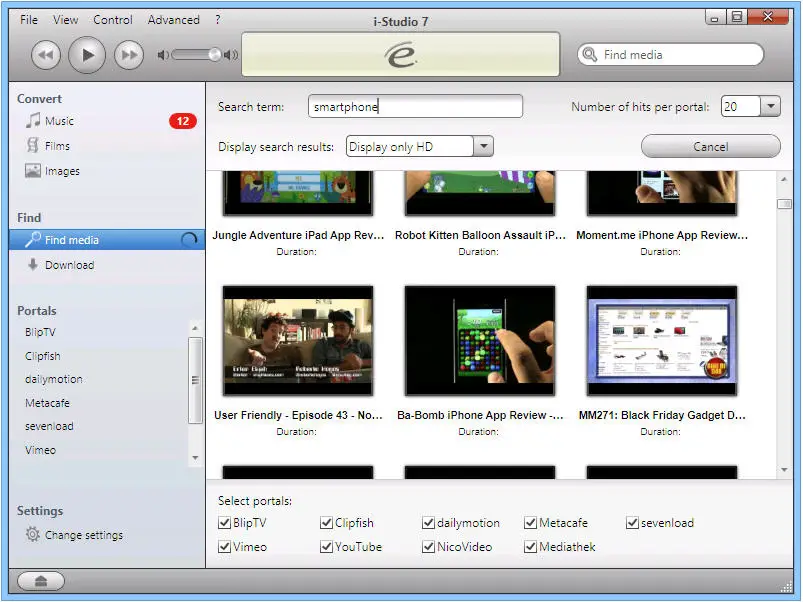Open Change settings via the gear icon
Viewport: 803px width, 602px height.
coord(33,535)
